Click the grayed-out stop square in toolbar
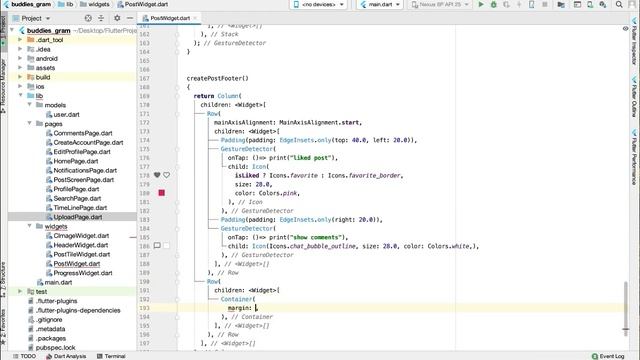Screen dimensions: 640x360 click(x=544, y=4)
